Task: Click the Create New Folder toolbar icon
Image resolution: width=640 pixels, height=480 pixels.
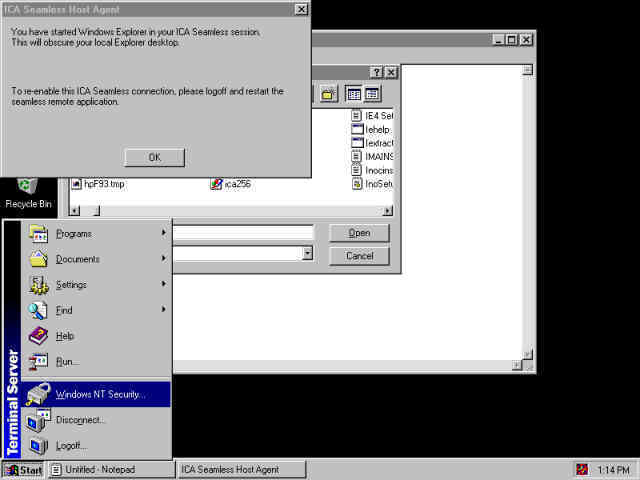Action: (327, 93)
